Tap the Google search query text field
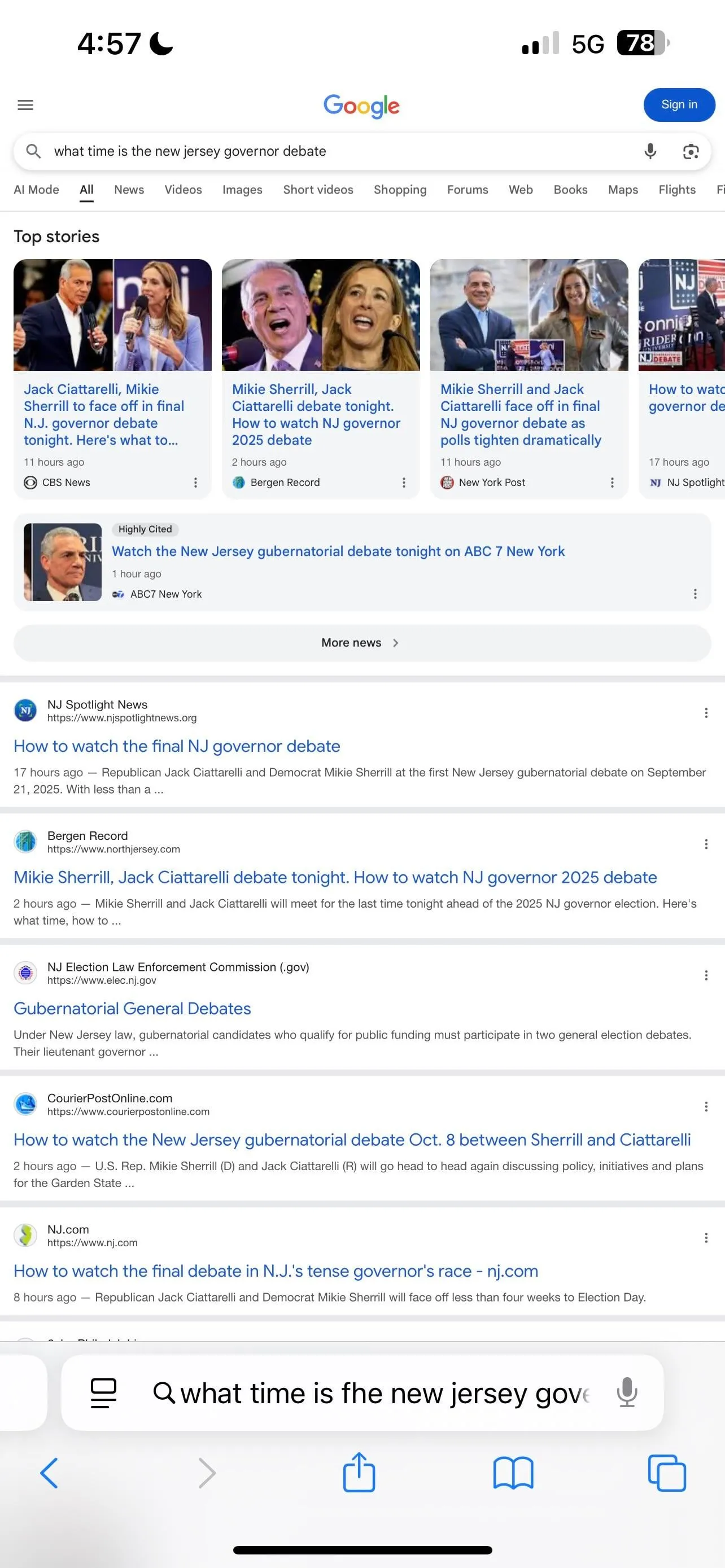Image resolution: width=725 pixels, height=1568 pixels. pos(329,151)
